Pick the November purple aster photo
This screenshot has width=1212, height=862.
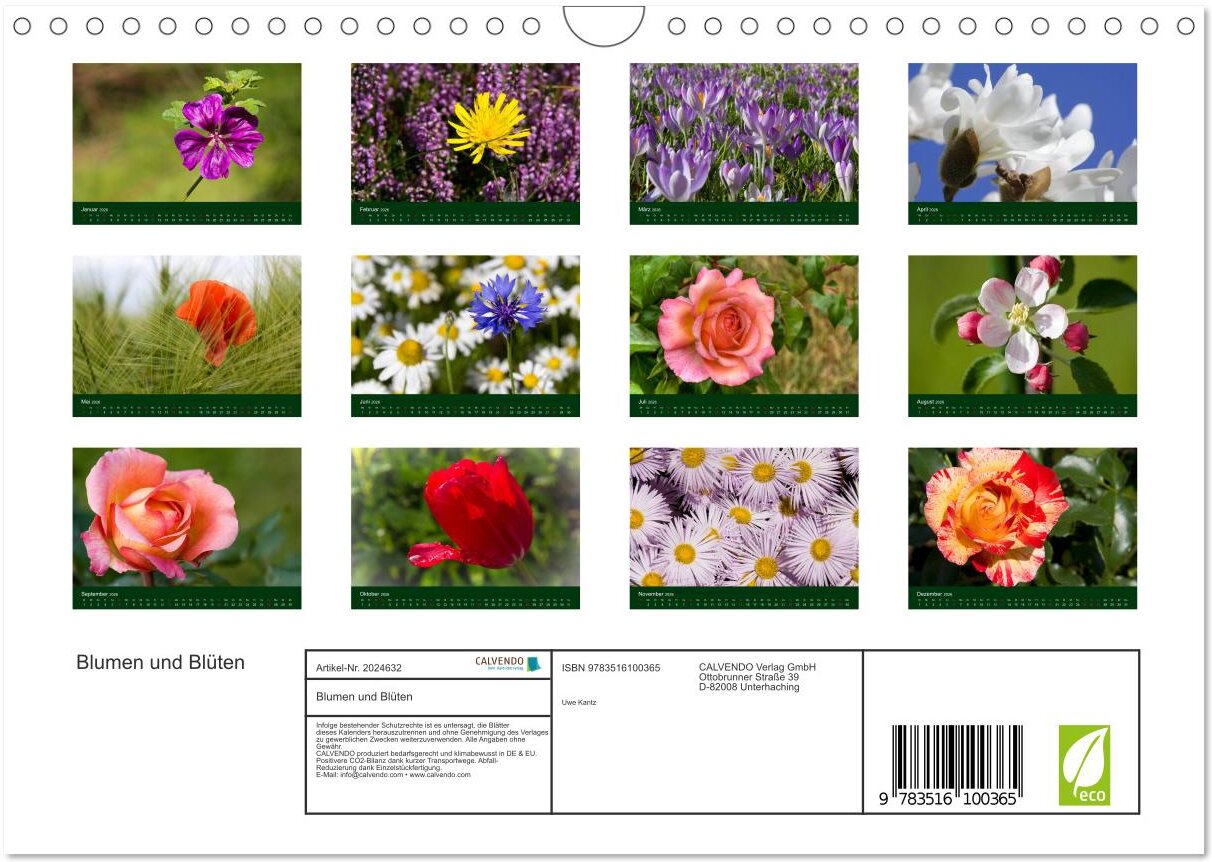click(743, 517)
